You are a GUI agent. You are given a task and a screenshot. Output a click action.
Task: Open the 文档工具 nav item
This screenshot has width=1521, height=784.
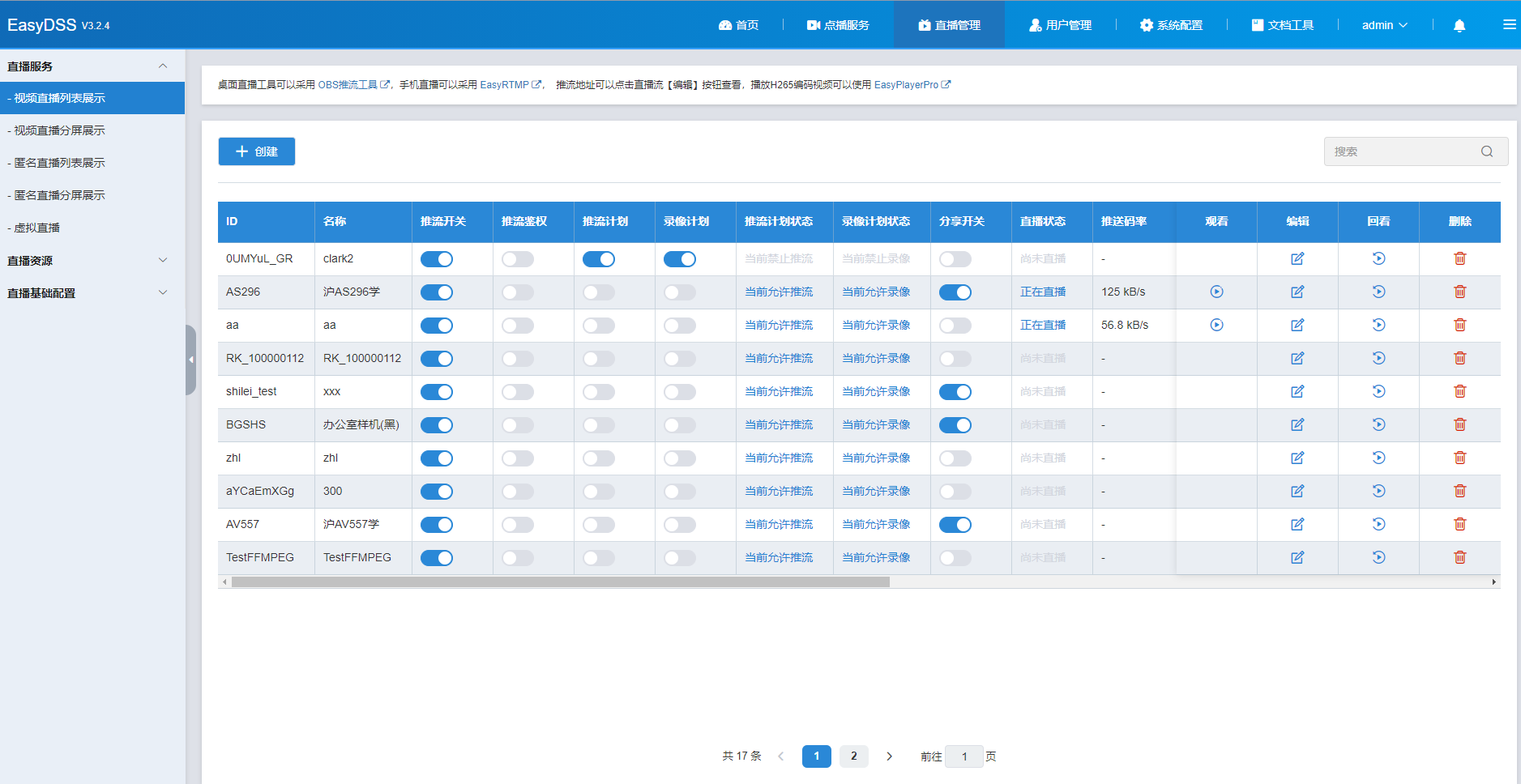[x=1283, y=25]
